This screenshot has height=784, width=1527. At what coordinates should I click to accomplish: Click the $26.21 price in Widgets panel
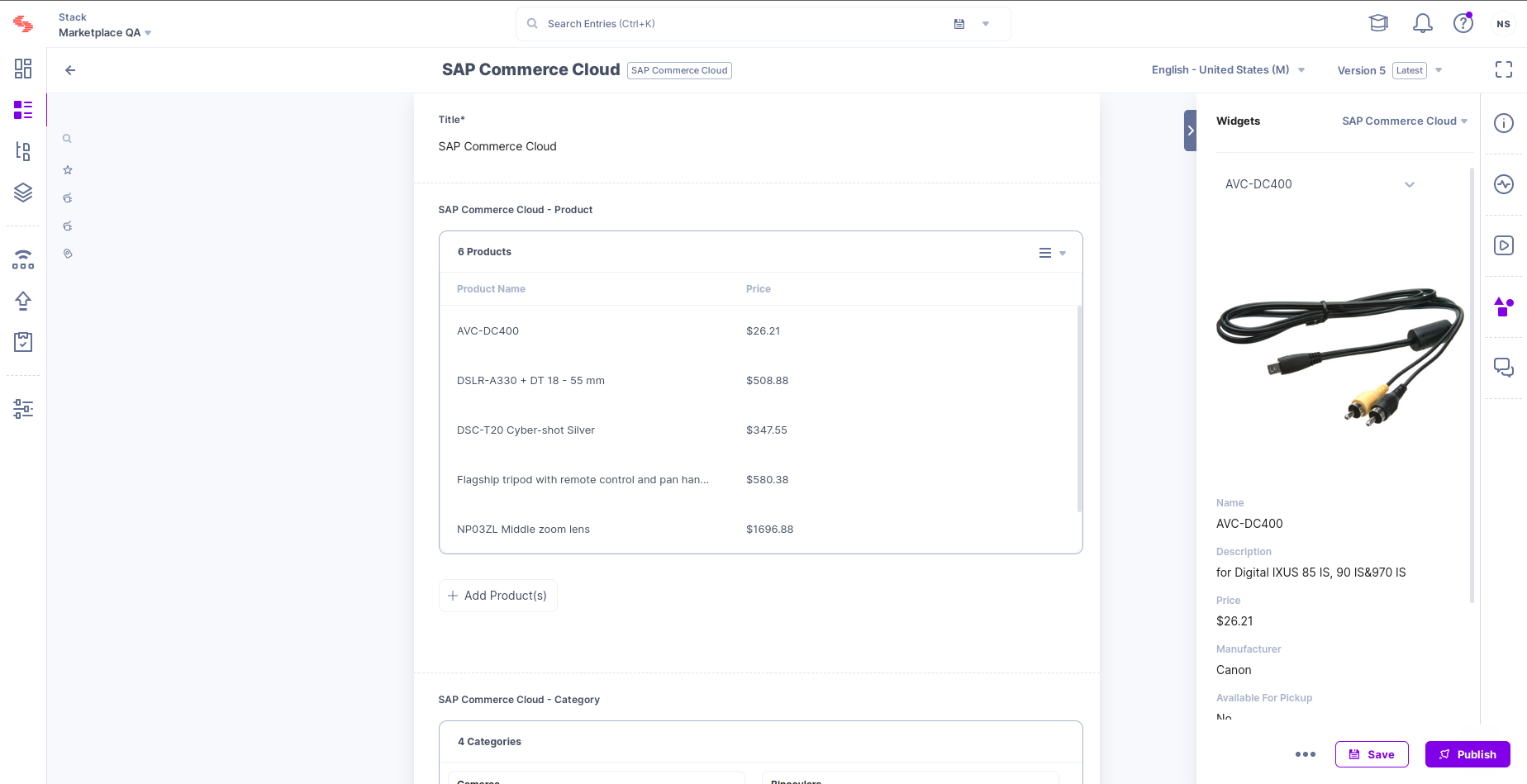coord(1234,621)
